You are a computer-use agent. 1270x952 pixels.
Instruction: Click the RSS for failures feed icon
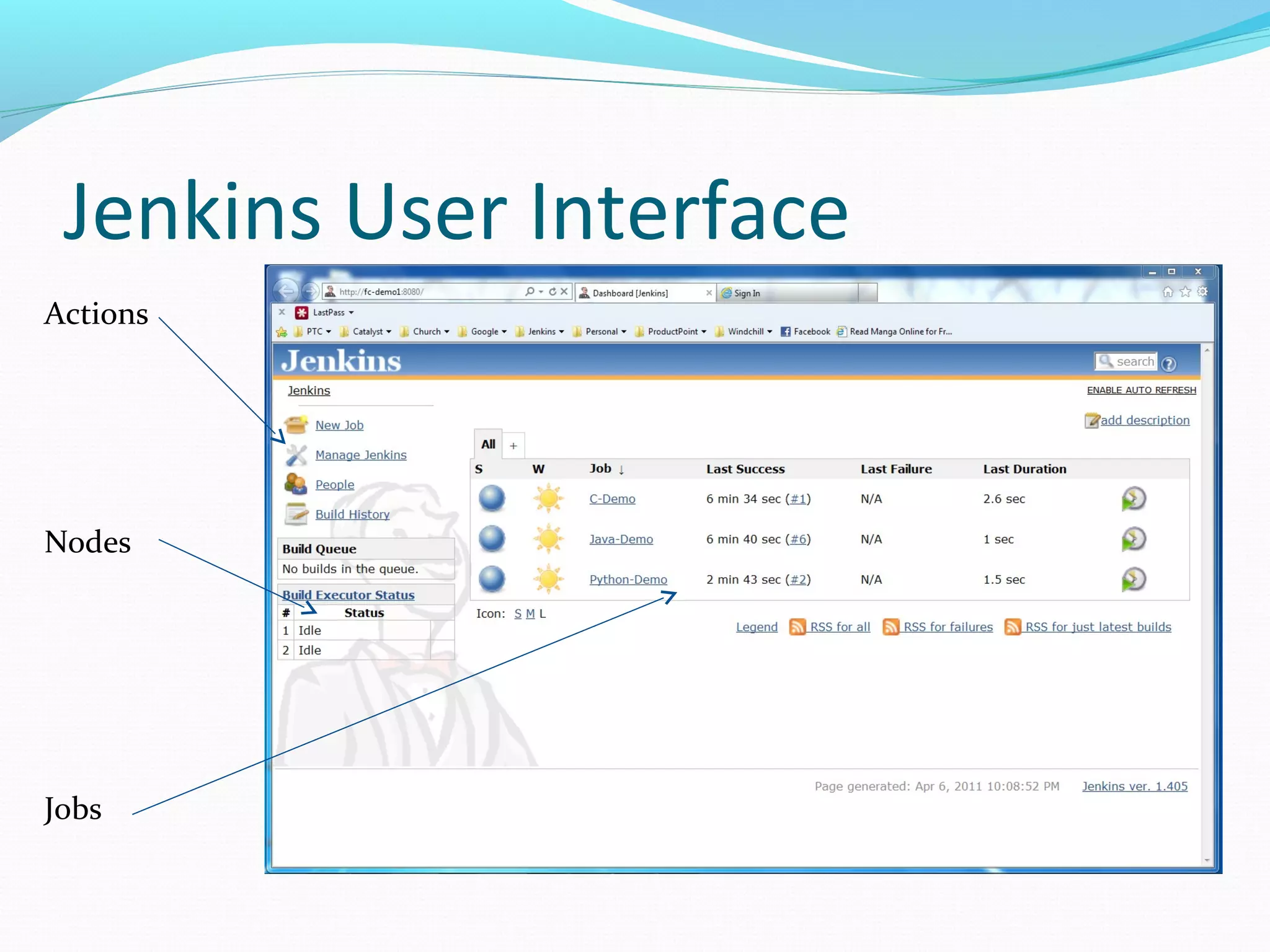pyautogui.click(x=891, y=627)
